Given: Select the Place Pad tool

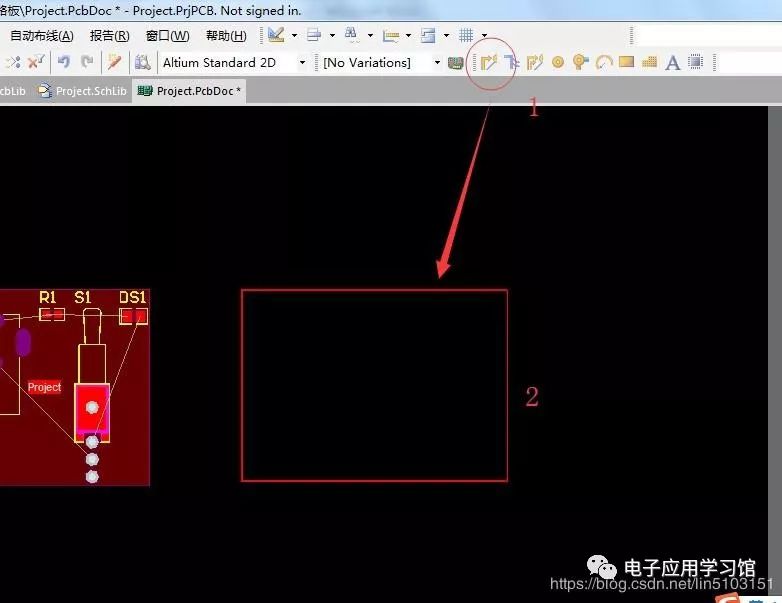Looking at the screenshot, I should [x=558, y=62].
